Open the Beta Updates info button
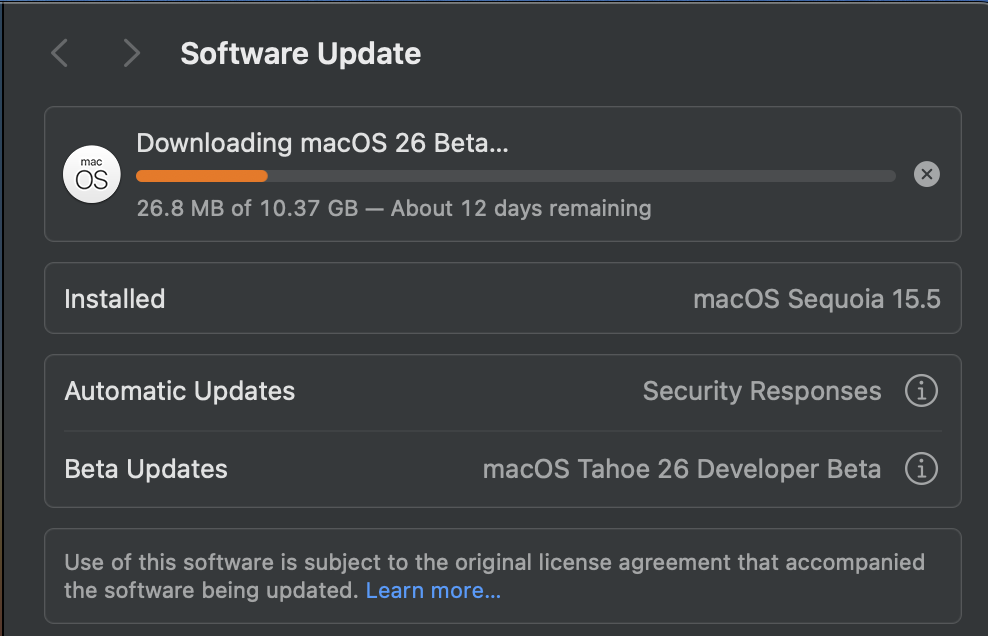Image resolution: width=988 pixels, height=636 pixels. point(921,468)
